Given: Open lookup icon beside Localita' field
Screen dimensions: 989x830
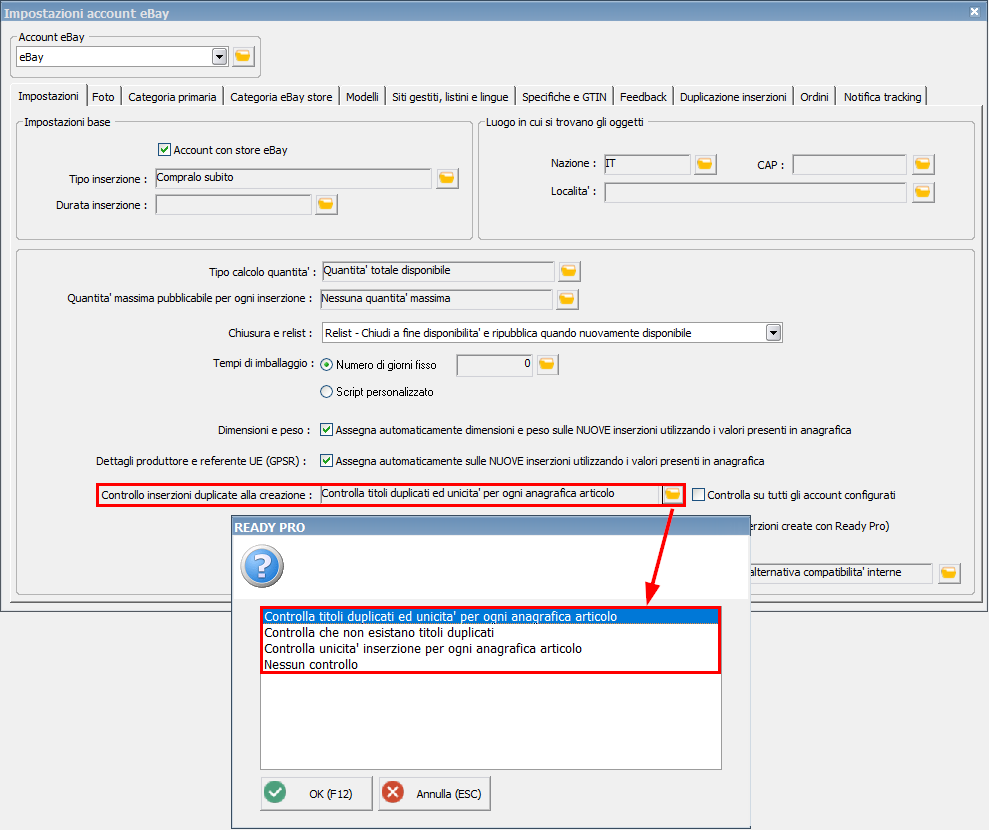Looking at the screenshot, I should click(x=923, y=192).
